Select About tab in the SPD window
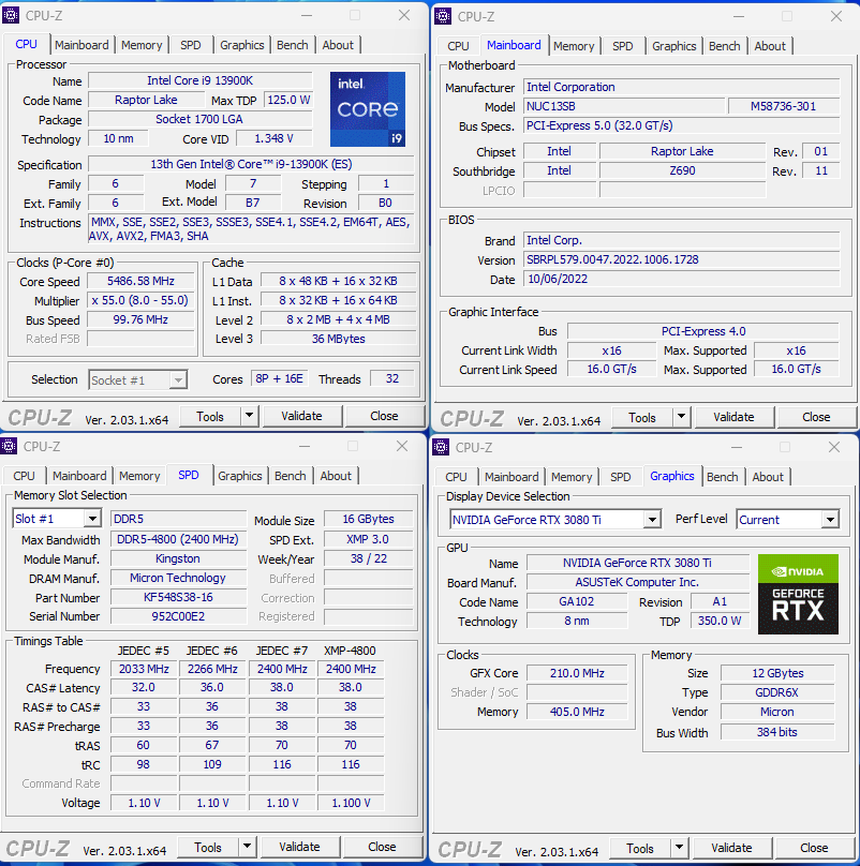The height and width of the screenshot is (866, 860). 336,476
